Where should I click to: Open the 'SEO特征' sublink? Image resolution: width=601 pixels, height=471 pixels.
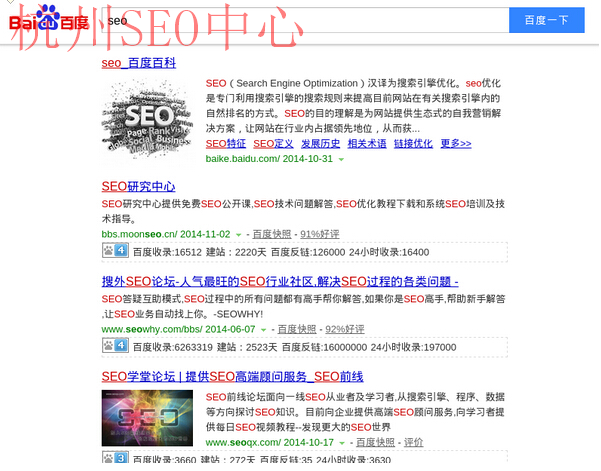226,144
